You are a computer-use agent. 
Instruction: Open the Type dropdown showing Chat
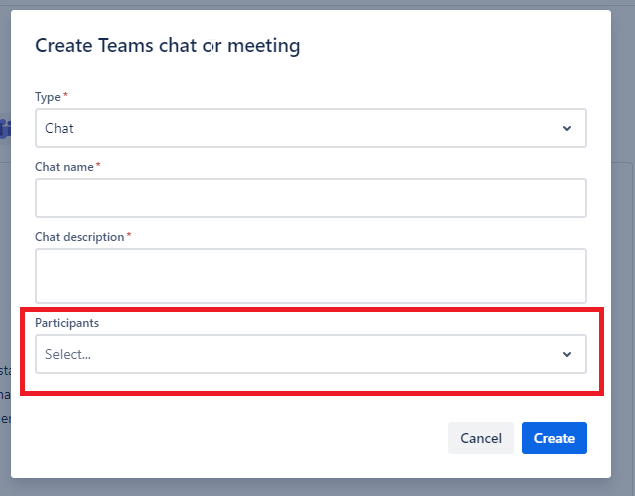tap(311, 128)
